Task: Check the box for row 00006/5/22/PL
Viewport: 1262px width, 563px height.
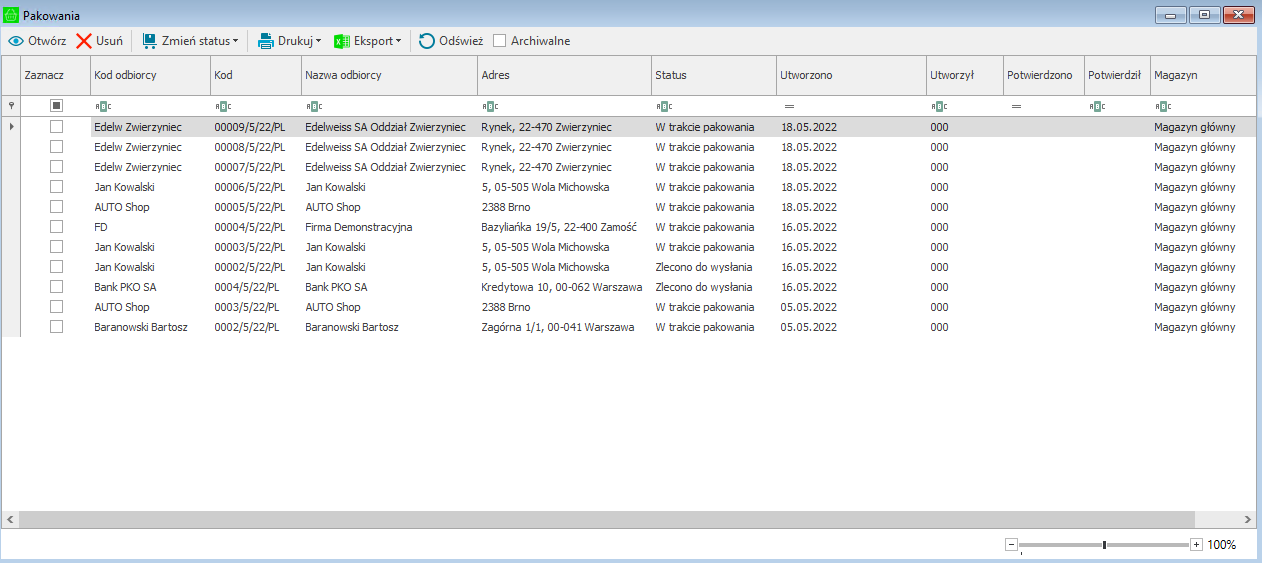Action: pos(56,187)
